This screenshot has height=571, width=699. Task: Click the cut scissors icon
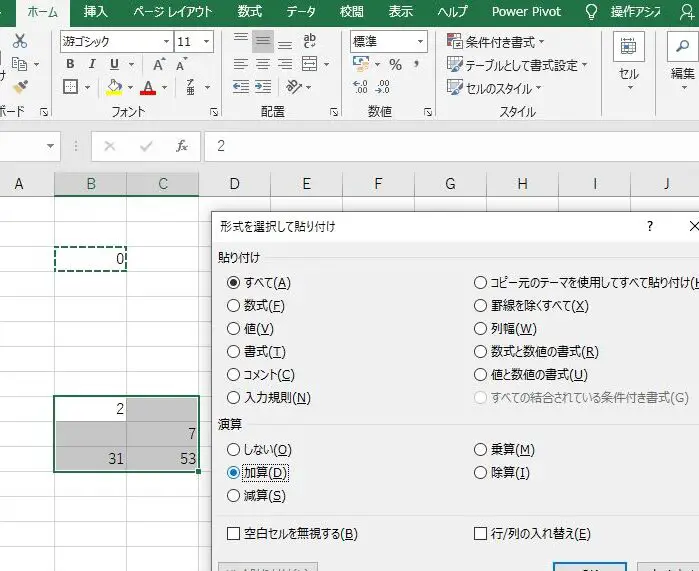20,41
